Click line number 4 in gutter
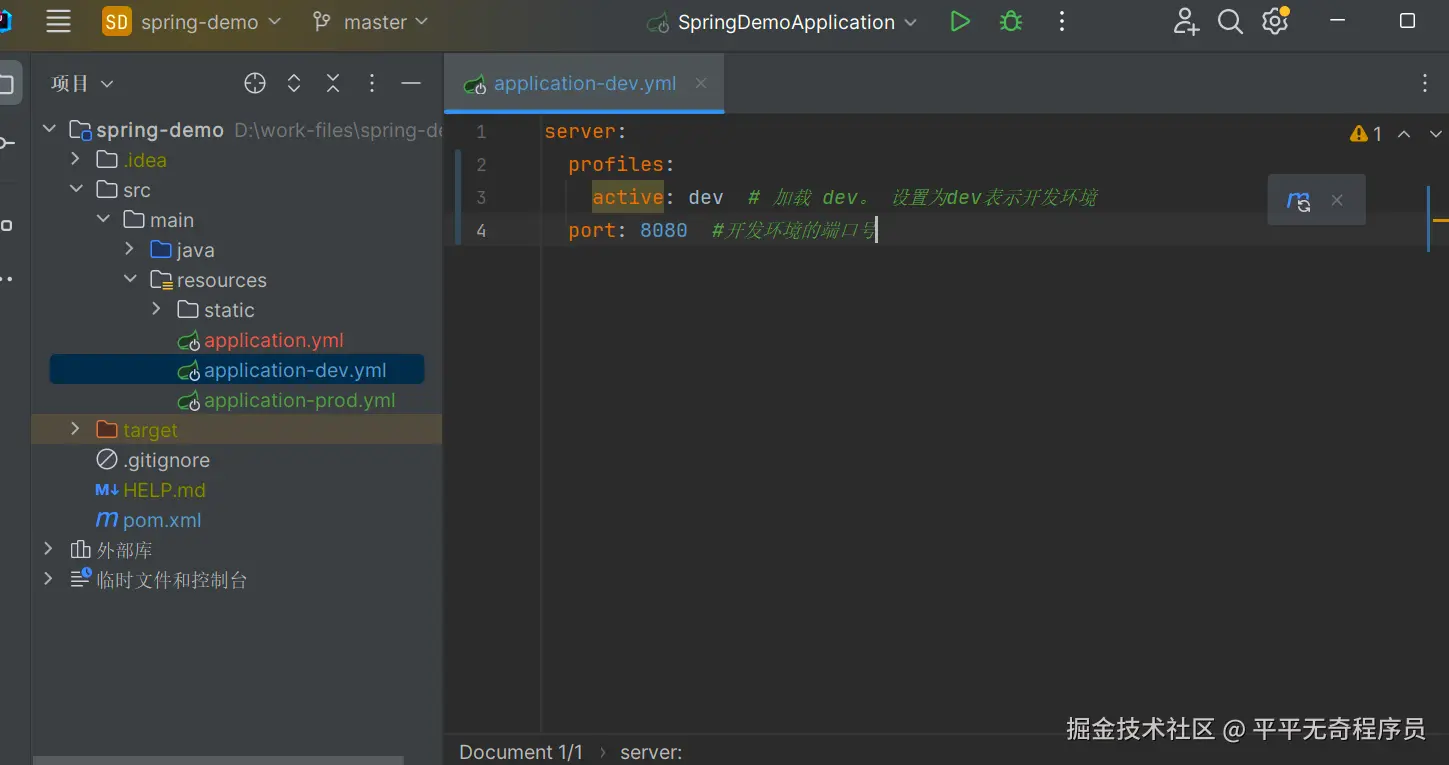1449x765 pixels. coord(481,230)
